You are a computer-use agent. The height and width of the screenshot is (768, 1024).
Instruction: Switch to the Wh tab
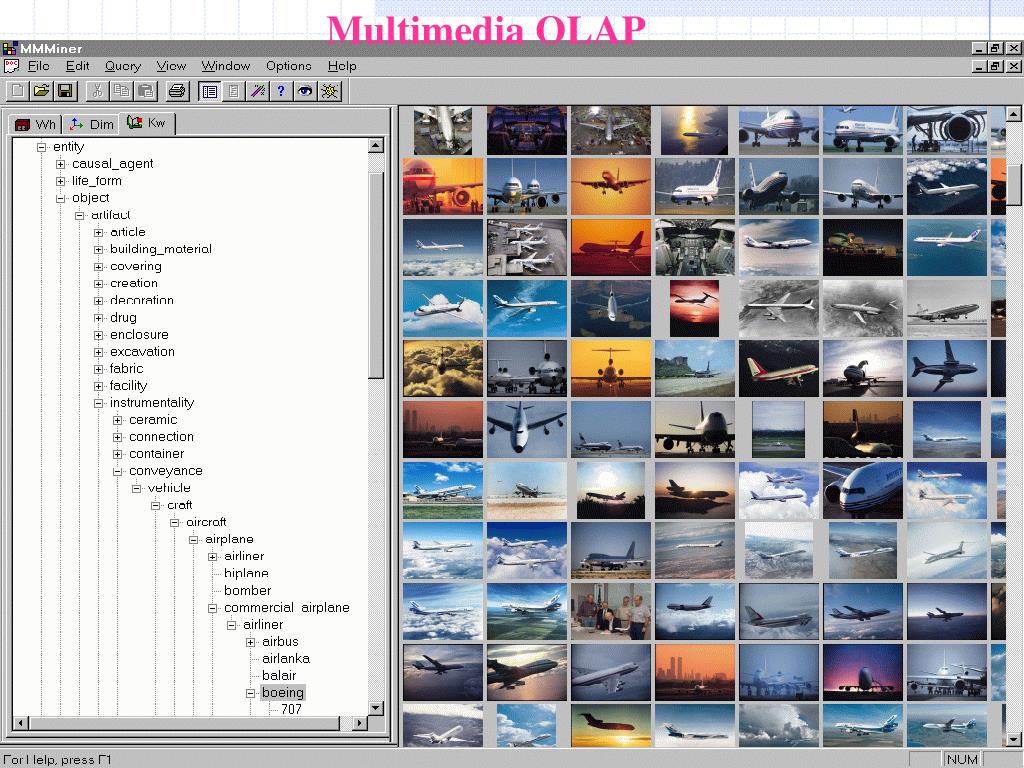35,124
